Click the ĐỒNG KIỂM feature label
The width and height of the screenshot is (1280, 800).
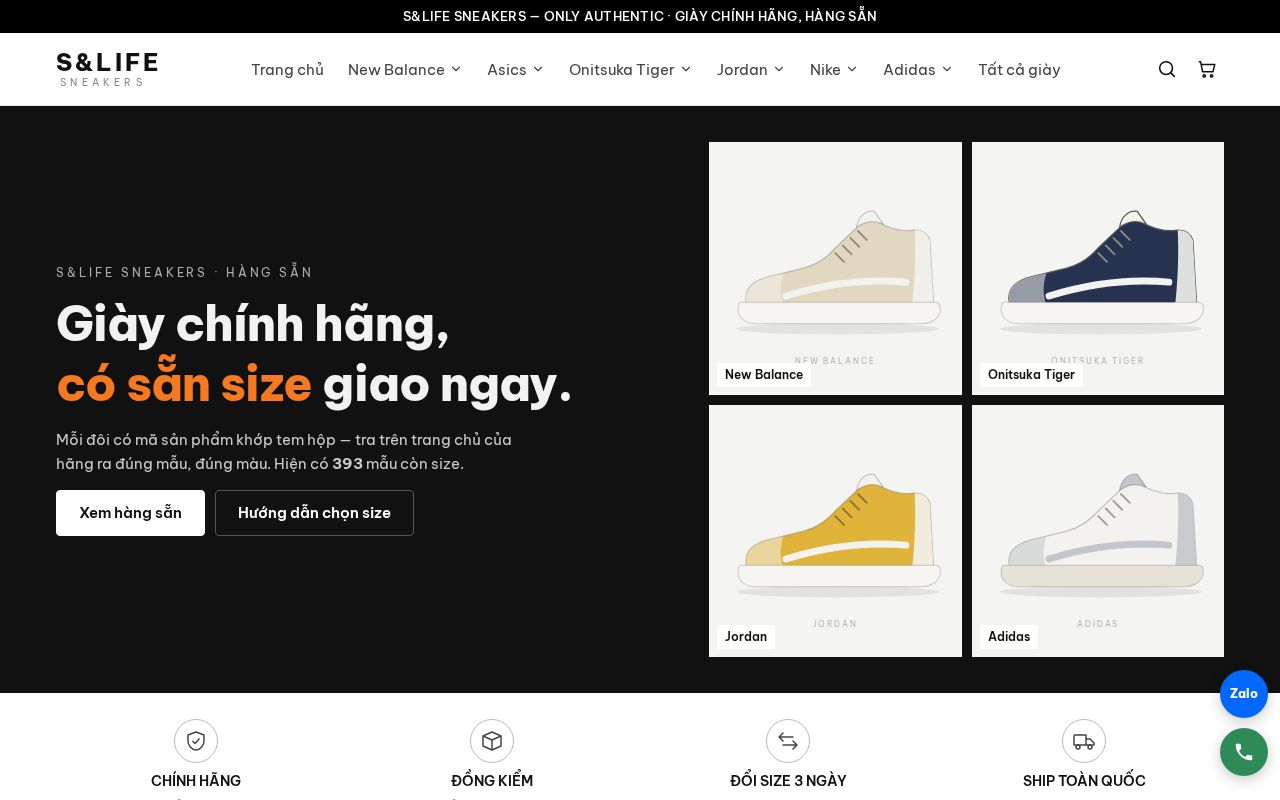pos(492,781)
